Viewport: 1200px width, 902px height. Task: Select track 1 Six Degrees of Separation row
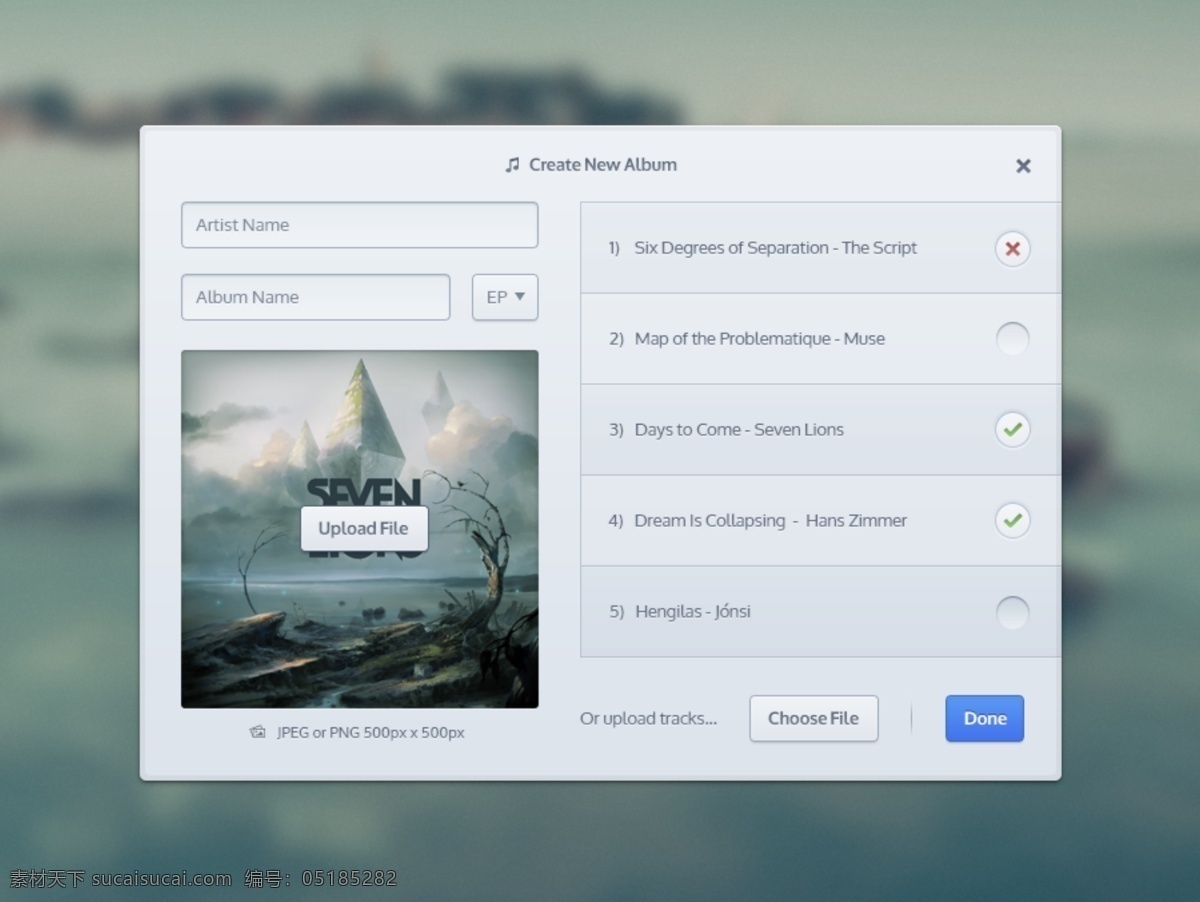[x=820, y=248]
